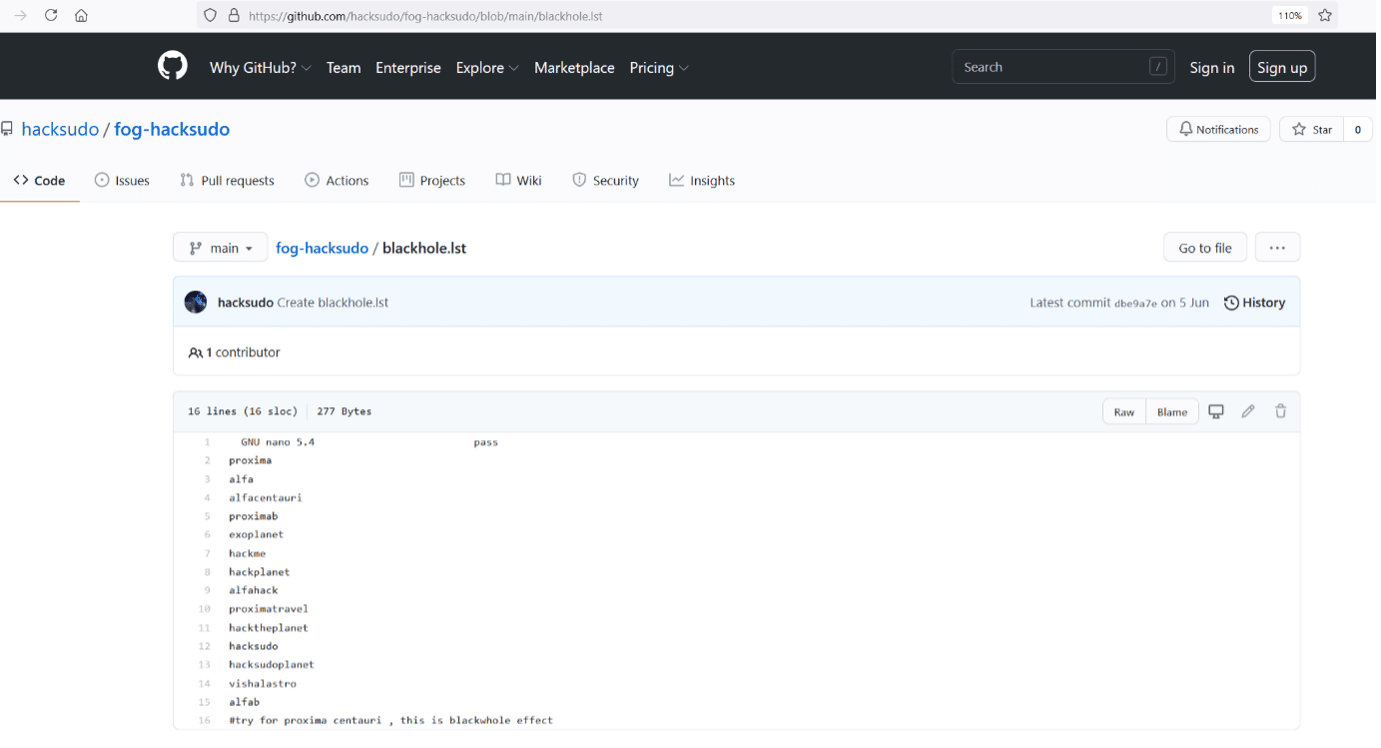The image size is (1381, 748).
Task: Reload the page with refresh icon
Action: pos(51,15)
